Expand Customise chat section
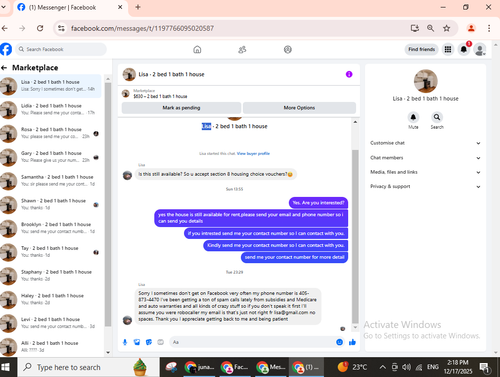 point(425,143)
